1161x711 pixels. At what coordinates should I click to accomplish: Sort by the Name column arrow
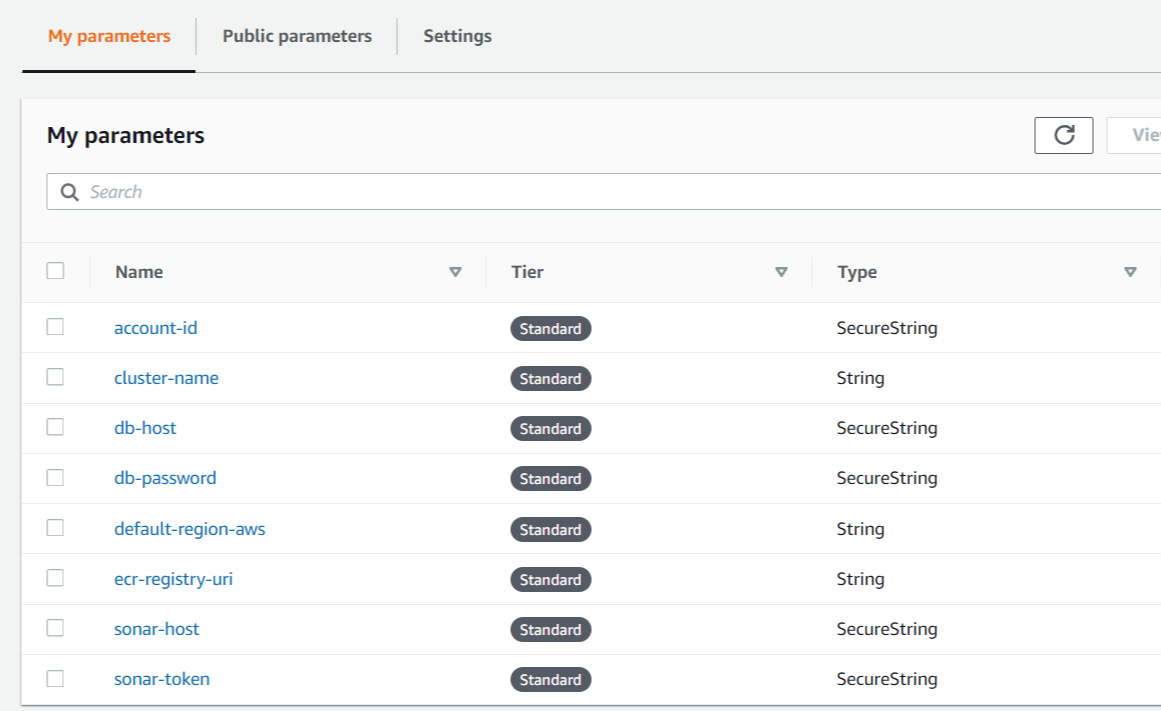(456, 272)
